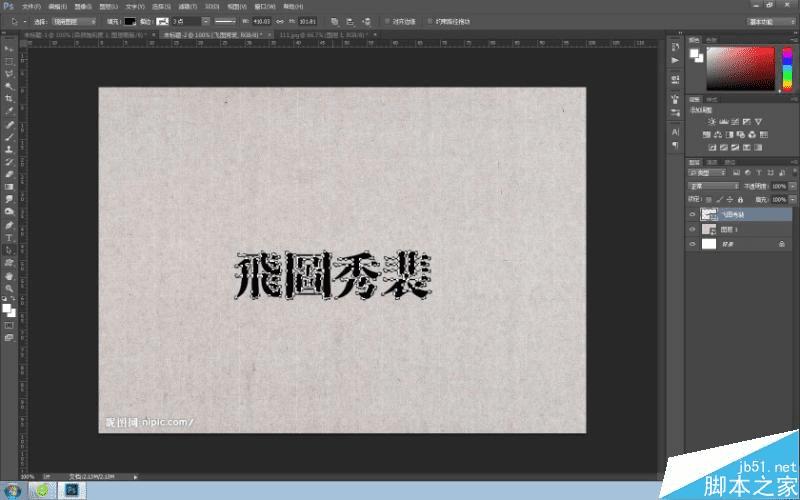Viewport: 800px width, 500px height.
Task: Hide the top shape layer
Action: point(692,215)
